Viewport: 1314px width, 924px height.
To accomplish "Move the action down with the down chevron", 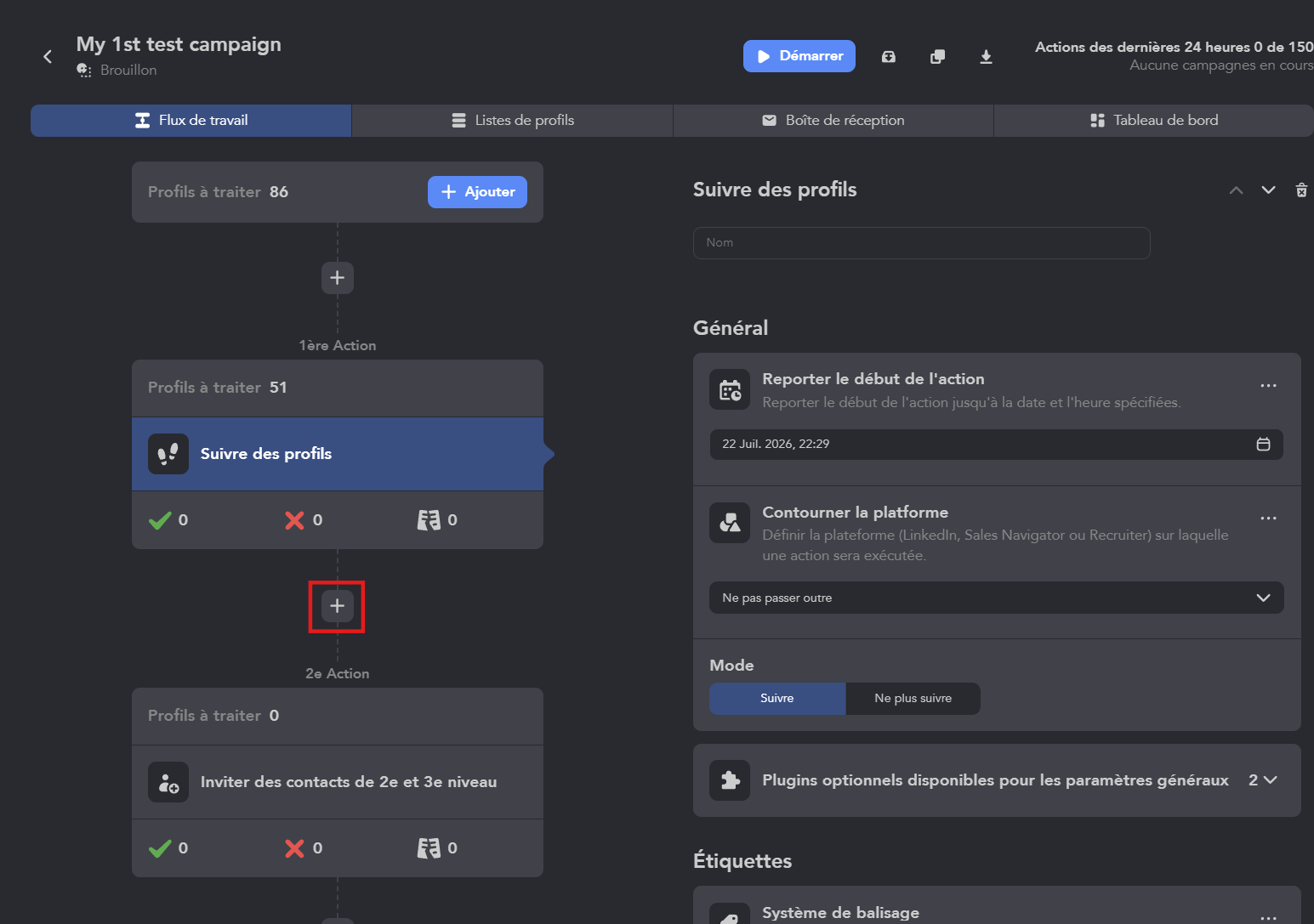I will tap(1268, 190).
